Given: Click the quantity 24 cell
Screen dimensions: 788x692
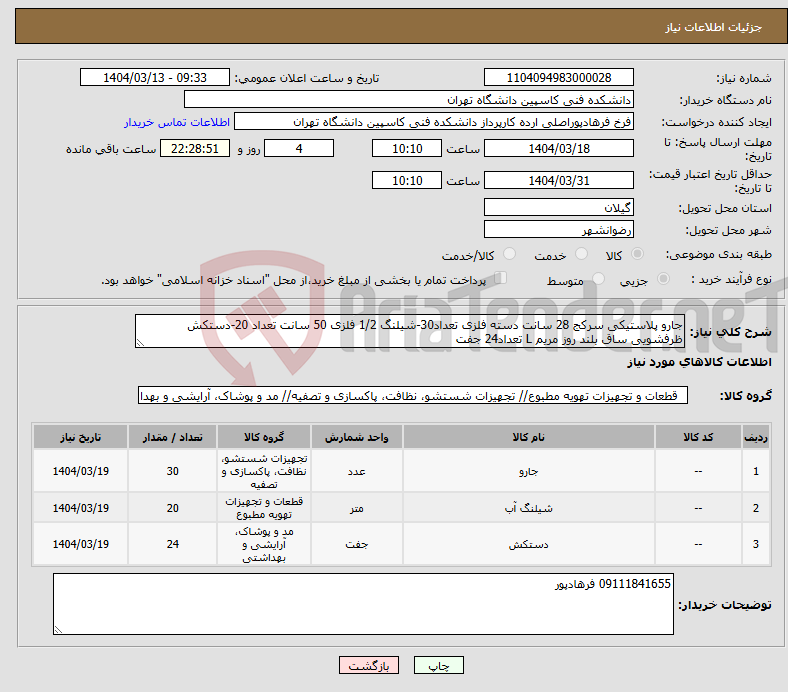Looking at the screenshot, I should click(172, 544).
